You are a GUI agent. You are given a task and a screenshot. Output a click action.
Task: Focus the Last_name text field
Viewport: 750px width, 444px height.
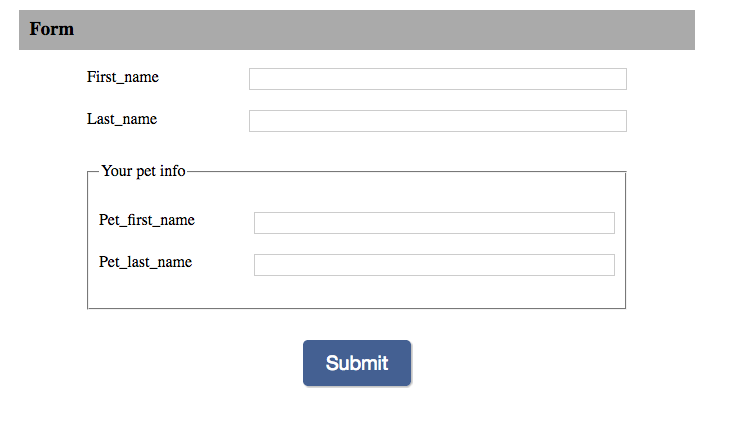click(437, 121)
